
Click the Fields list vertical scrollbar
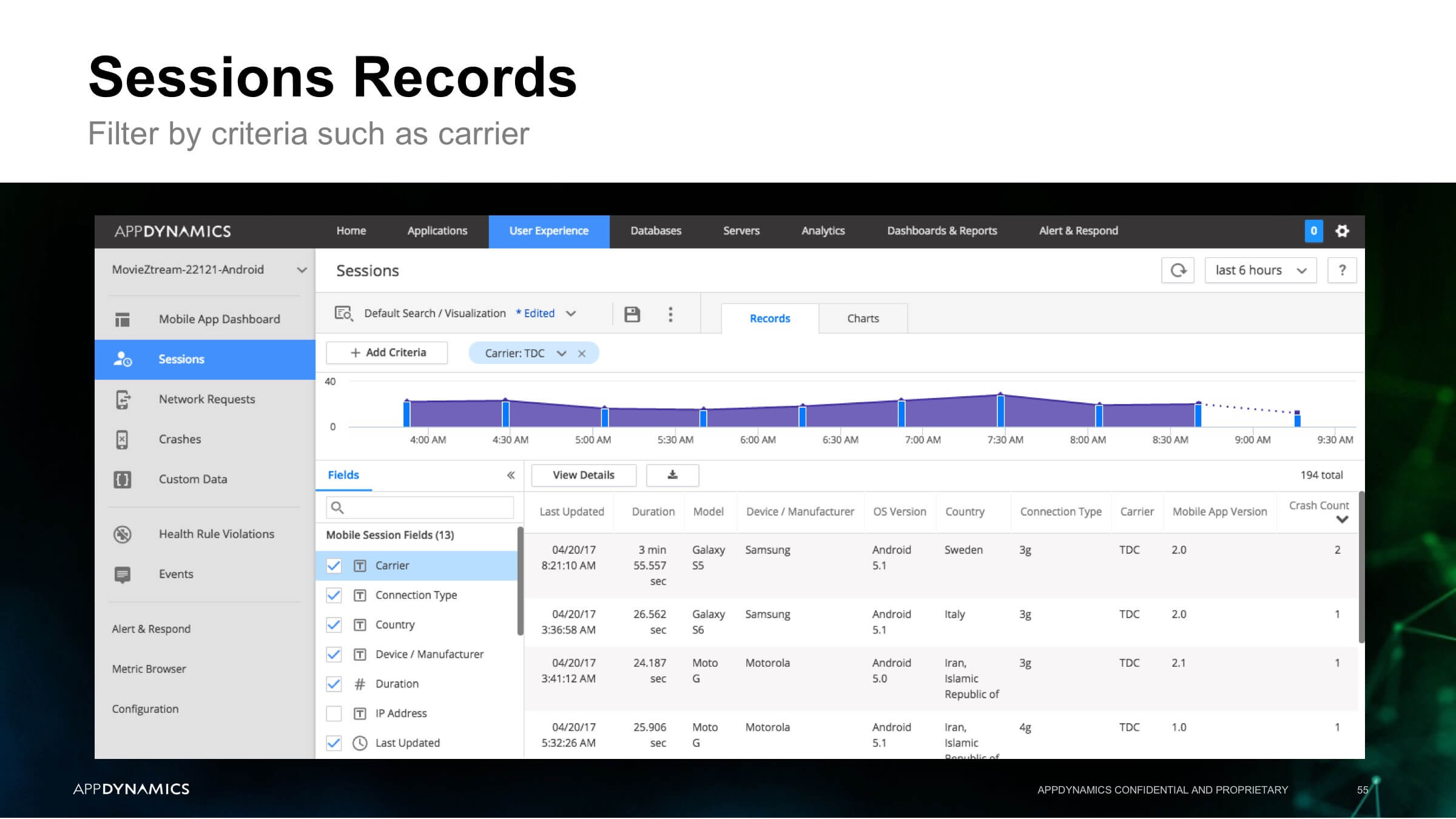tap(520, 581)
